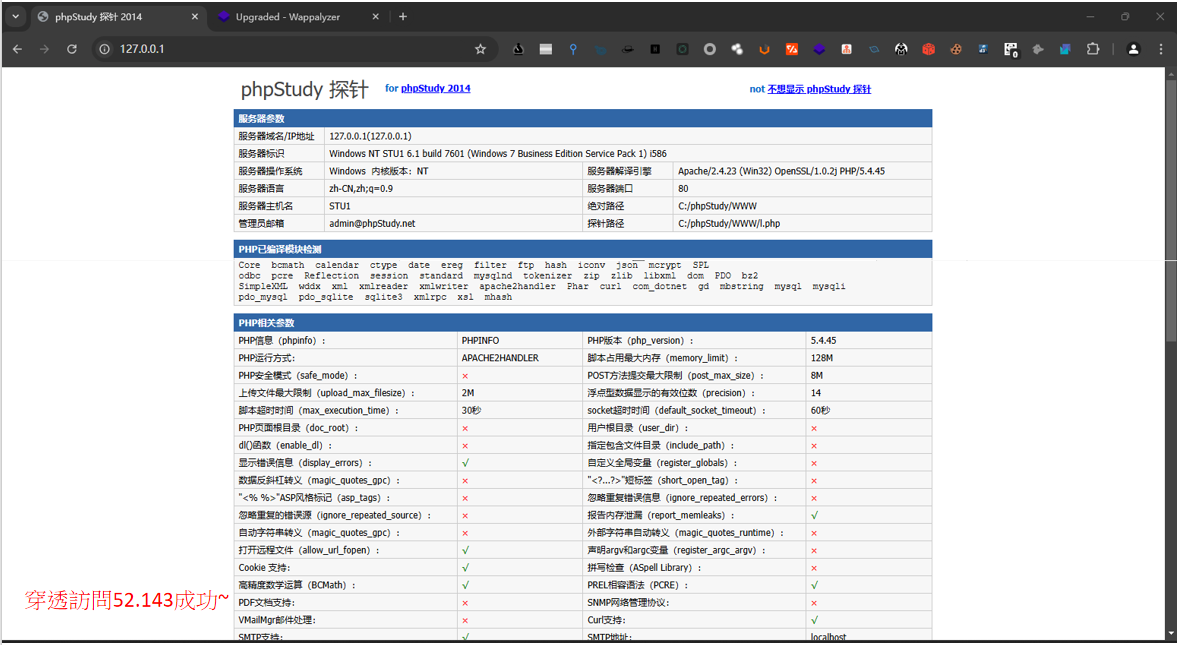Click the black-and-white mask extension icon

pos(901,49)
